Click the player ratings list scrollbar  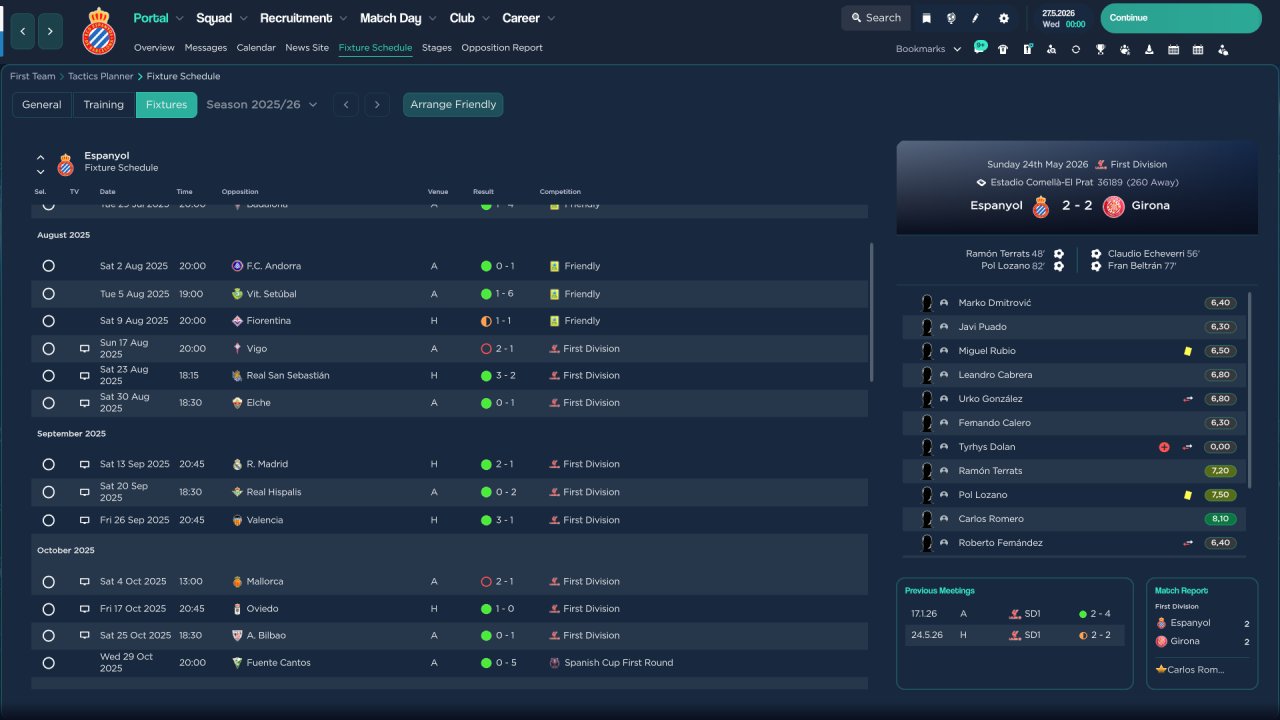point(1250,390)
